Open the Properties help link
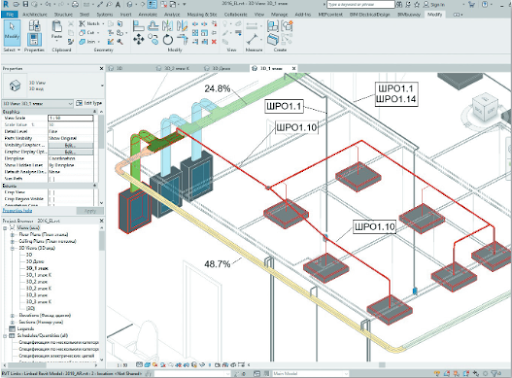The height and width of the screenshot is (378, 512). (17, 211)
